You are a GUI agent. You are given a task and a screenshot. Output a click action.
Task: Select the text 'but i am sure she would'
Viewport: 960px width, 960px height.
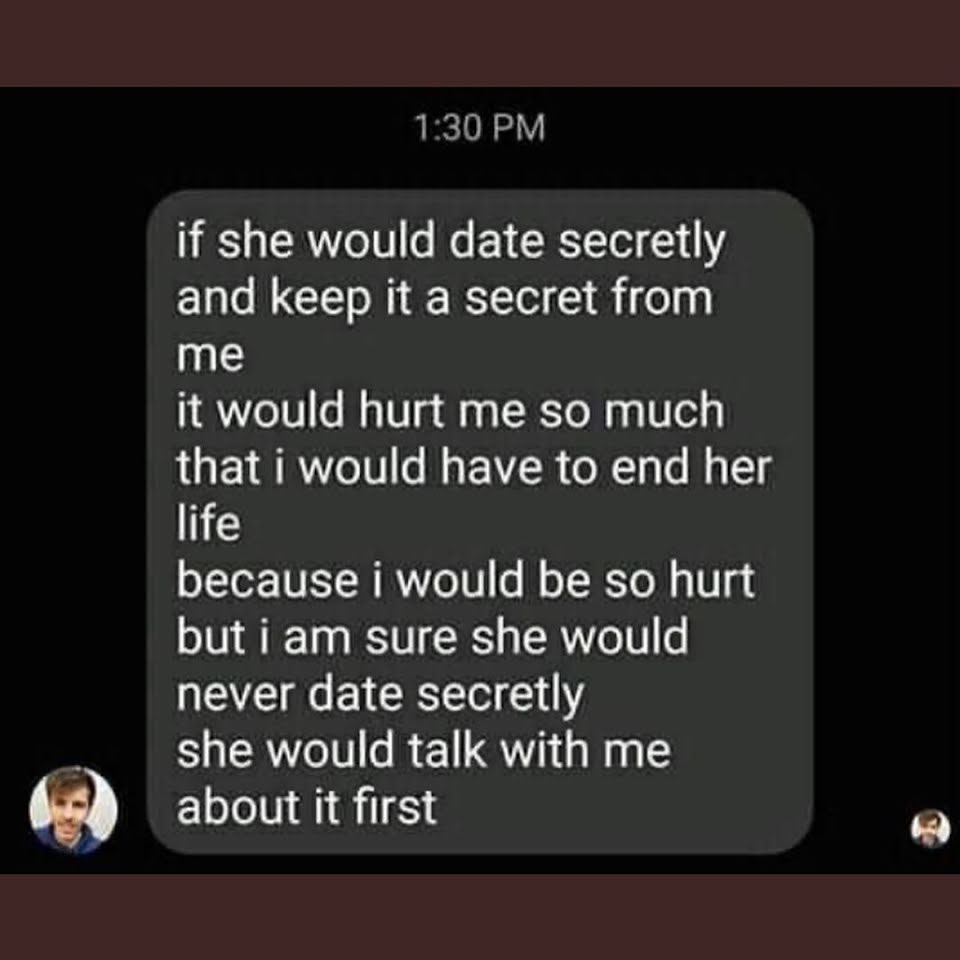click(432, 638)
